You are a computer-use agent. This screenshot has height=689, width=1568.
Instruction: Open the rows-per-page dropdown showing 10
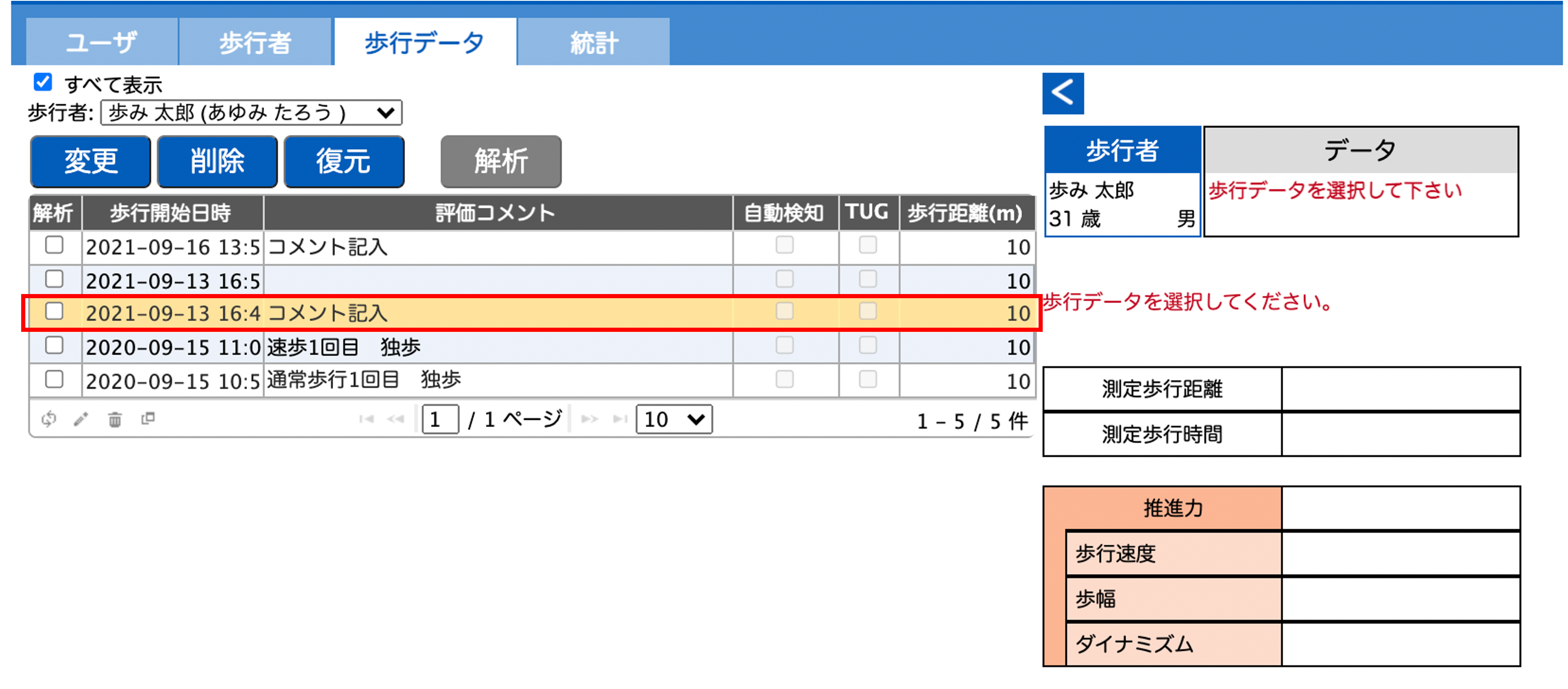[673, 419]
